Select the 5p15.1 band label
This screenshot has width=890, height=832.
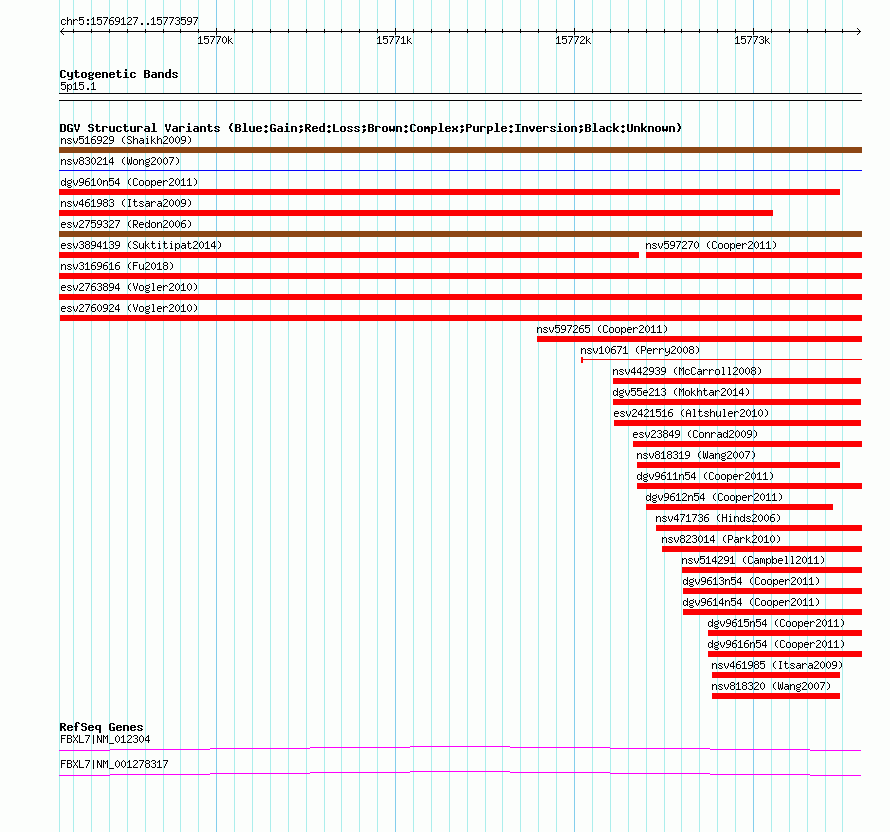tap(78, 86)
